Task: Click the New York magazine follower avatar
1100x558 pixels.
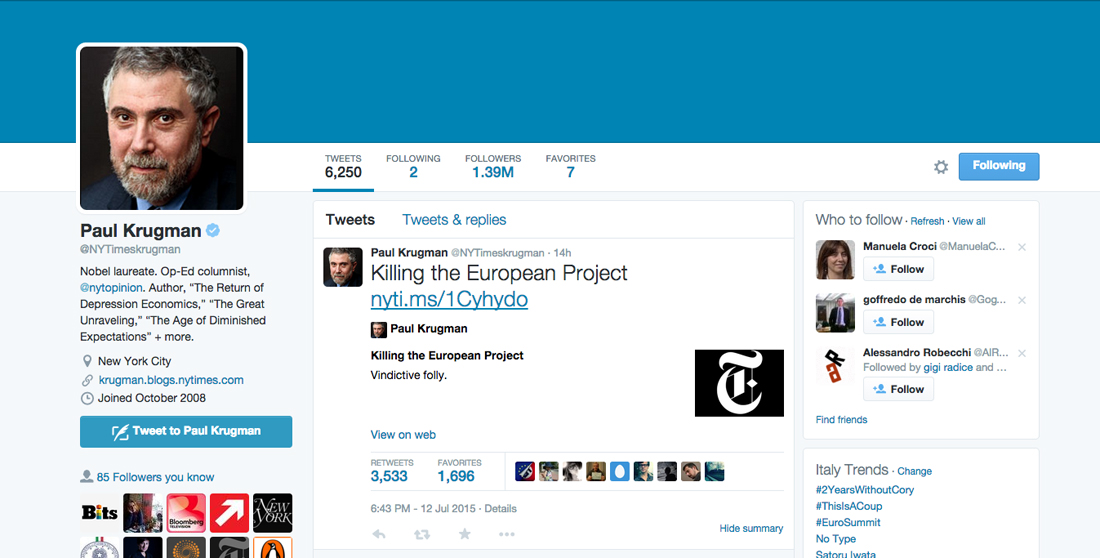Action: tap(272, 512)
